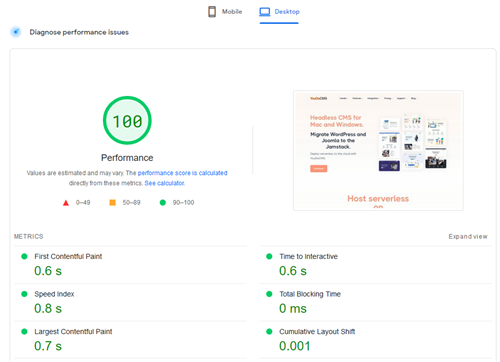Image resolution: width=500 pixels, height=362 pixels.
Task: Click the desktop laptop icon
Action: coord(265,12)
